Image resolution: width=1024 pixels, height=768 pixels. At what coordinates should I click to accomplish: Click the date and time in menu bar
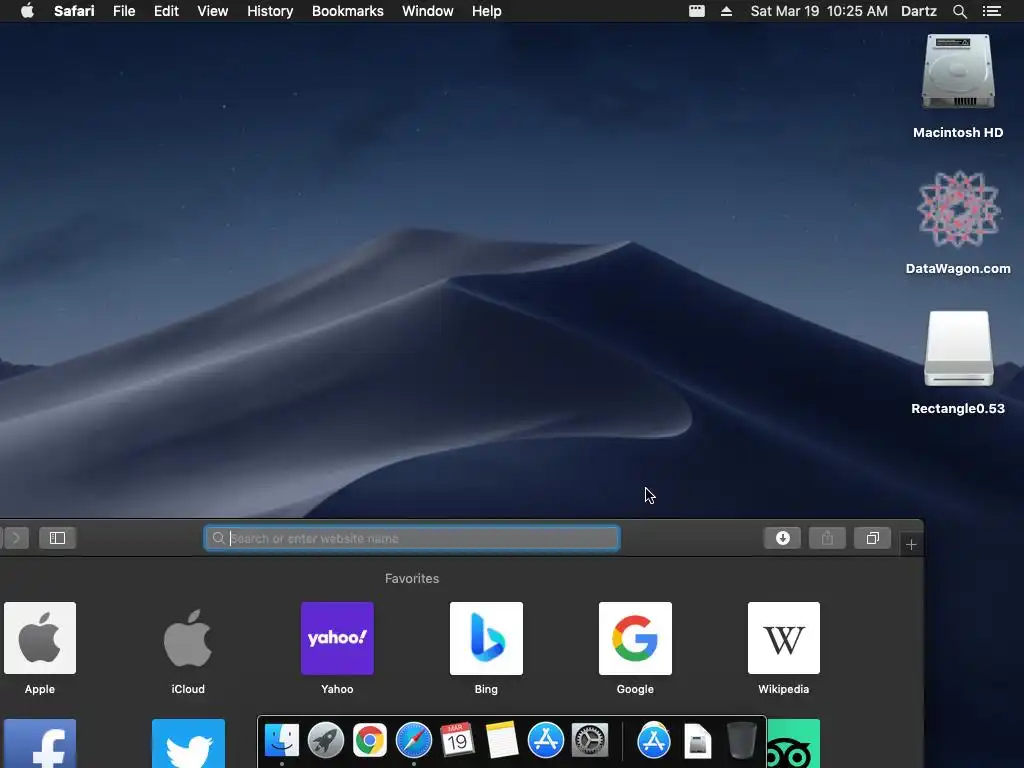click(x=819, y=11)
